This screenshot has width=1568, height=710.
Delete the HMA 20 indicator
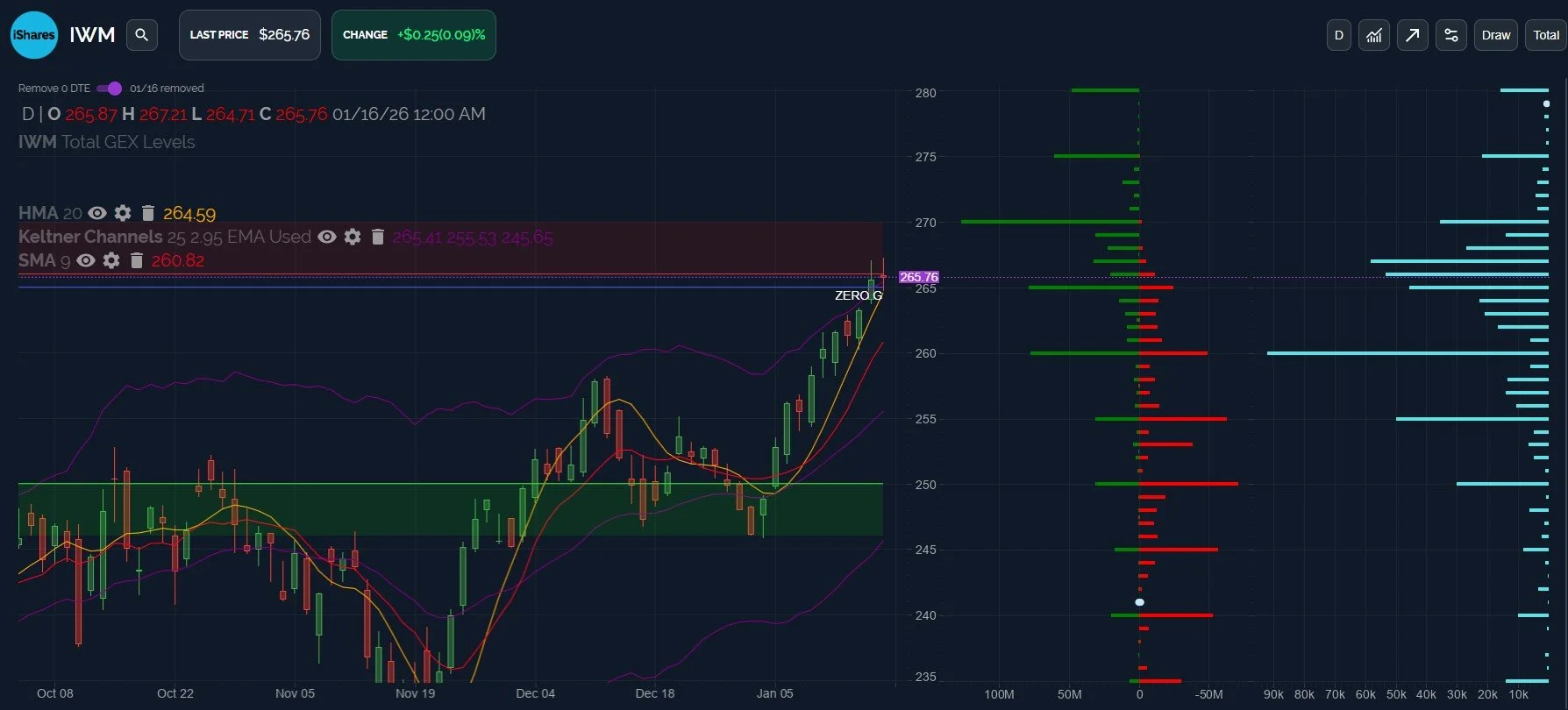[x=147, y=213]
